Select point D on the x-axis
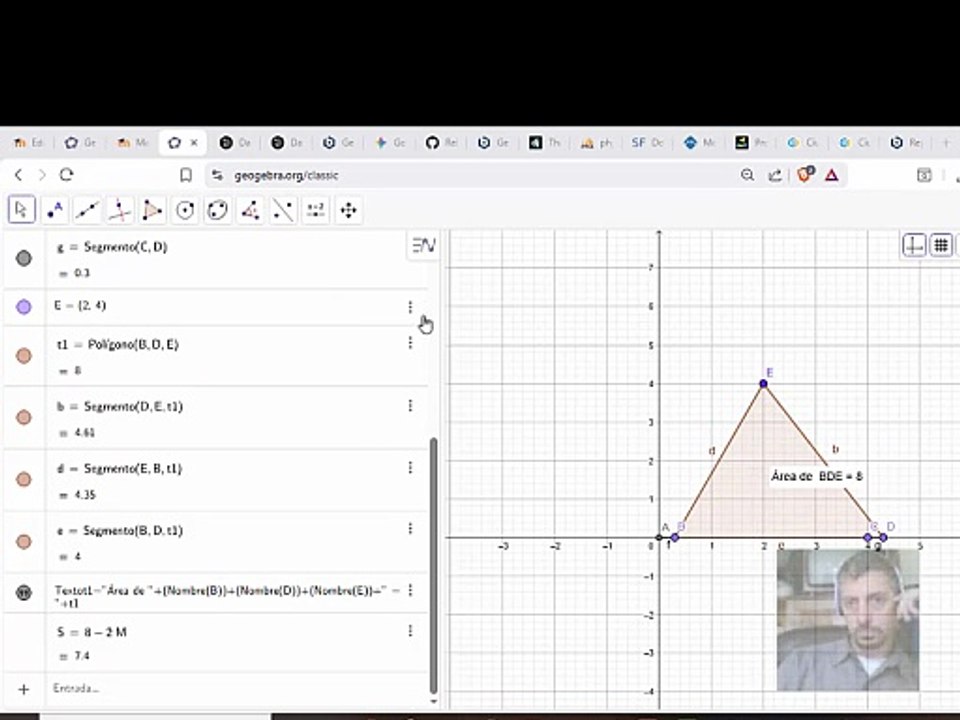Screen dimensions: 960x720 (x=883, y=538)
